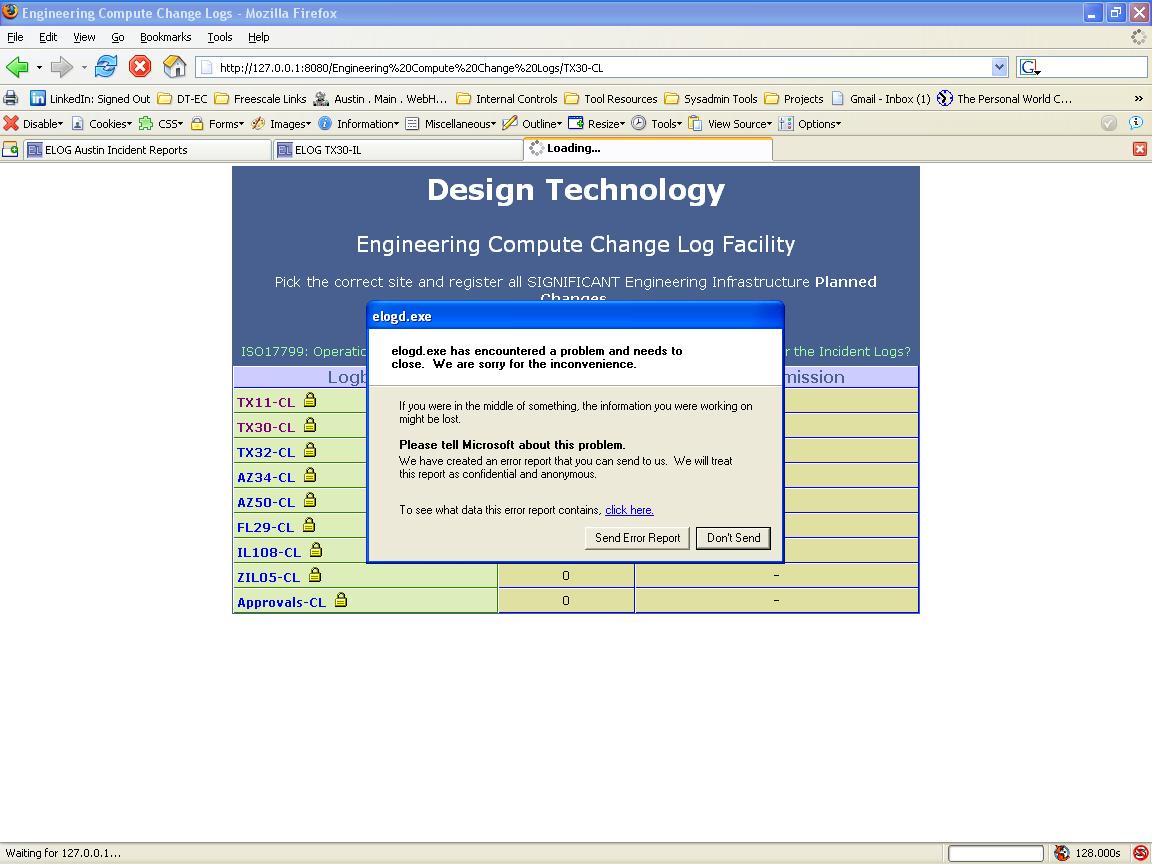Open the Resize dropdown menu
This screenshot has width=1152, height=864.
click(597, 123)
